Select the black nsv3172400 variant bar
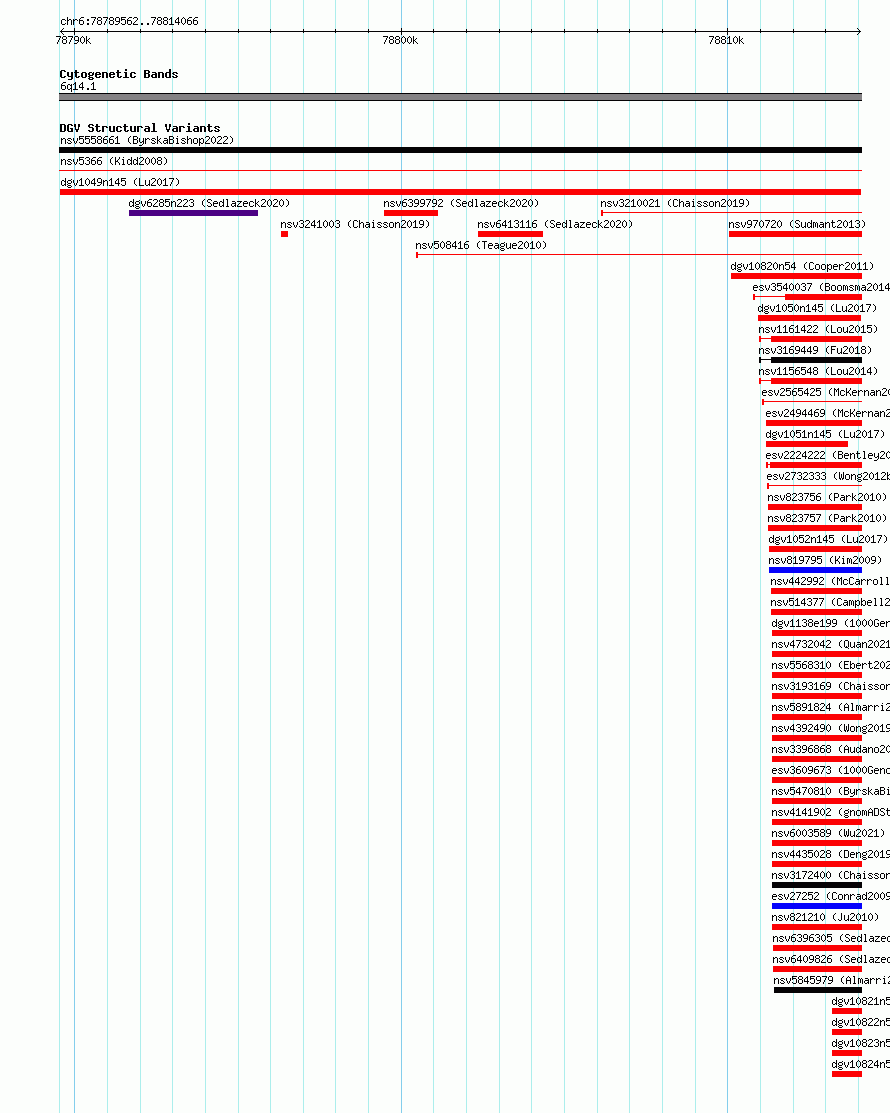890x1113 pixels. tap(816, 885)
